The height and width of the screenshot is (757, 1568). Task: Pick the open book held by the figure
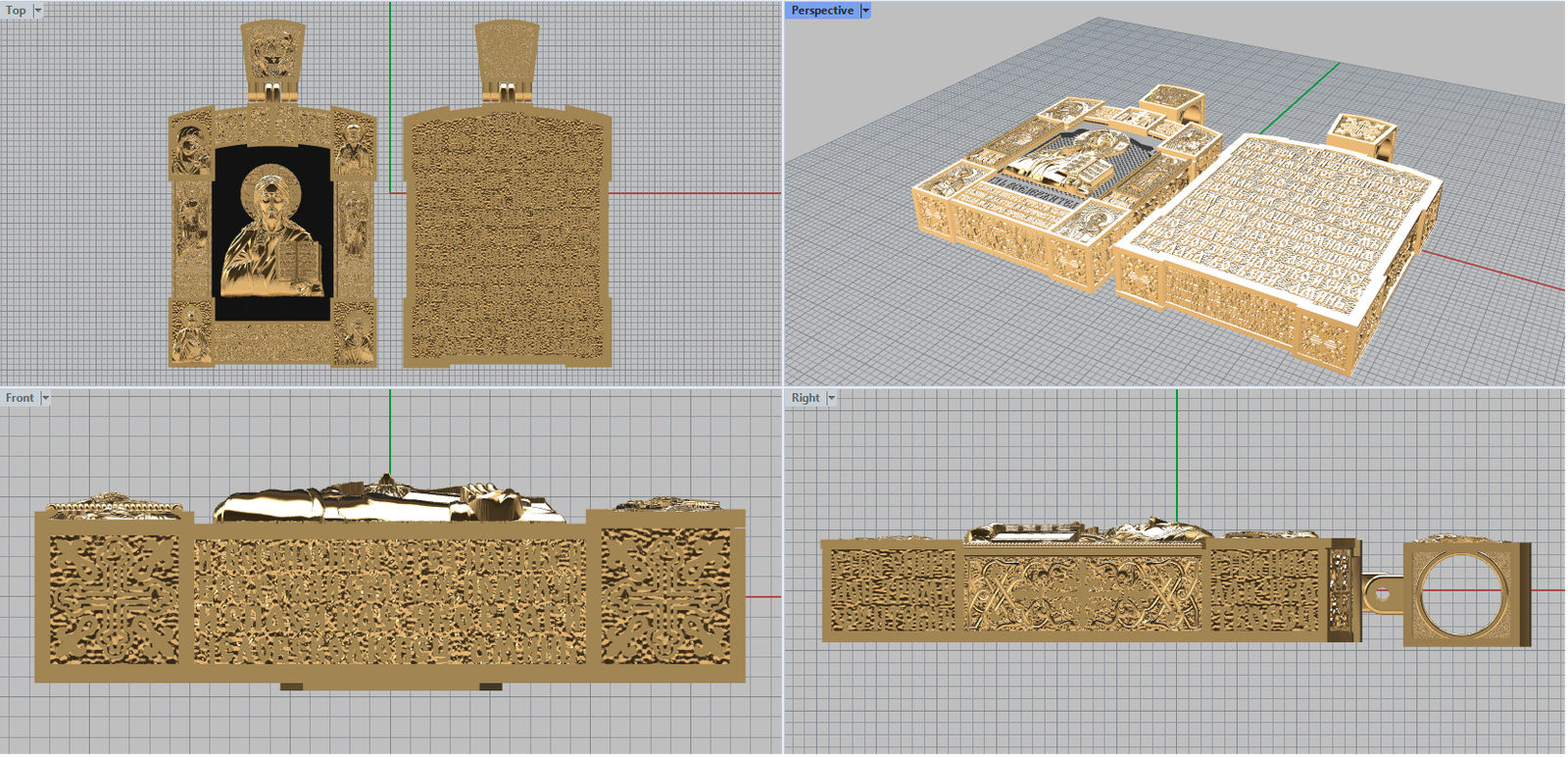click(x=299, y=263)
